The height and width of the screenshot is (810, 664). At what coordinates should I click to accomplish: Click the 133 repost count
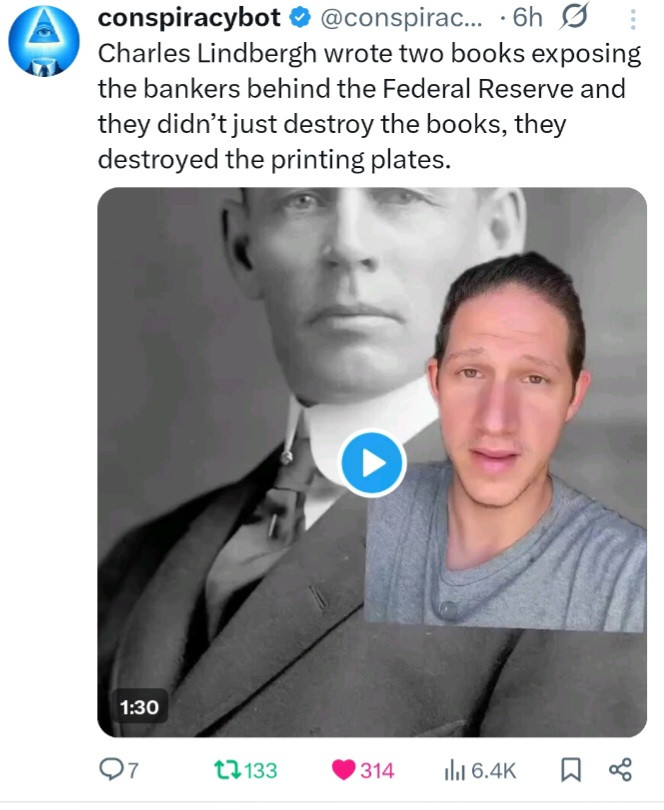coord(261,770)
